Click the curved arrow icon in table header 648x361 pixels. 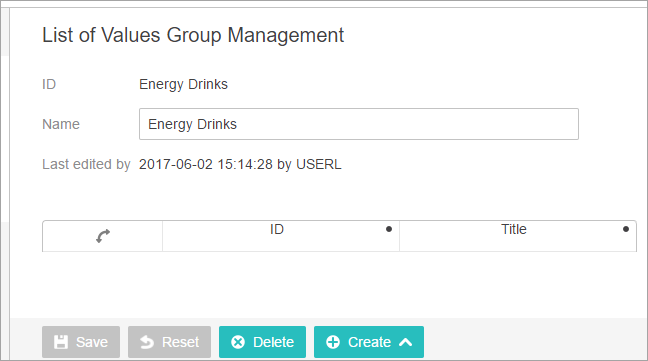103,236
